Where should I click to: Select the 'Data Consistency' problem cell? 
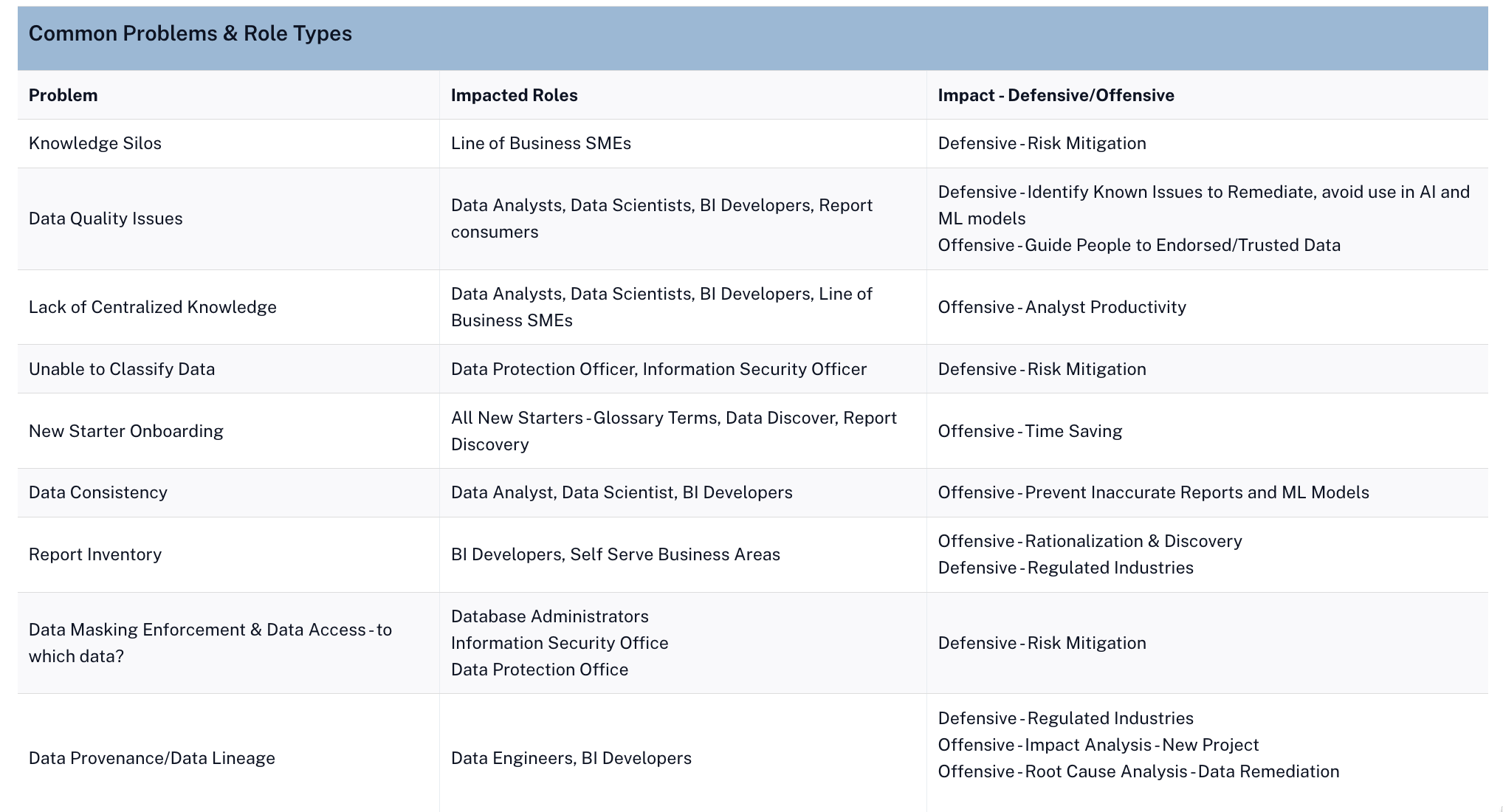click(97, 492)
